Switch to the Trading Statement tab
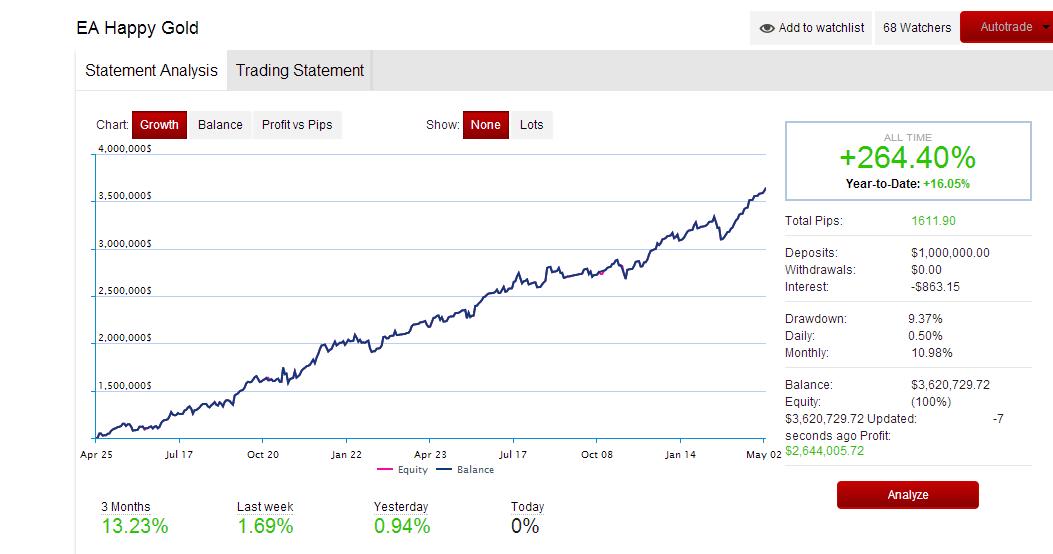 point(300,71)
